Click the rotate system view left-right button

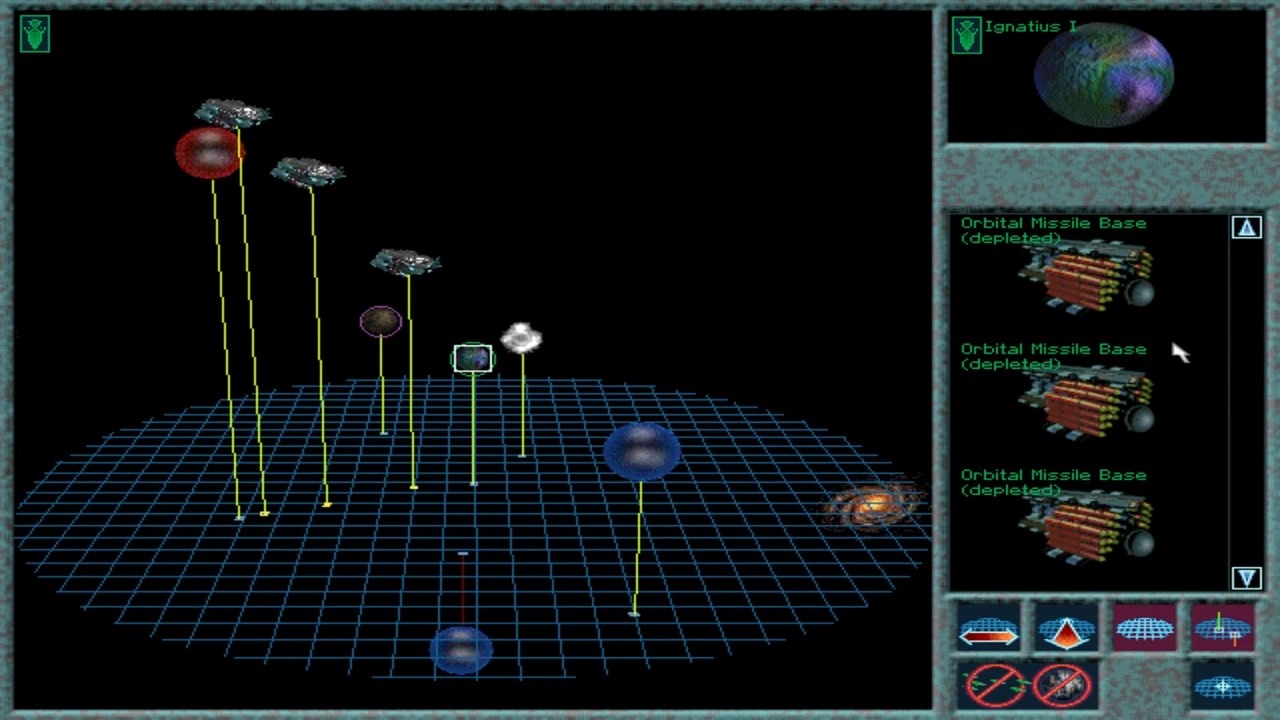[x=988, y=628]
